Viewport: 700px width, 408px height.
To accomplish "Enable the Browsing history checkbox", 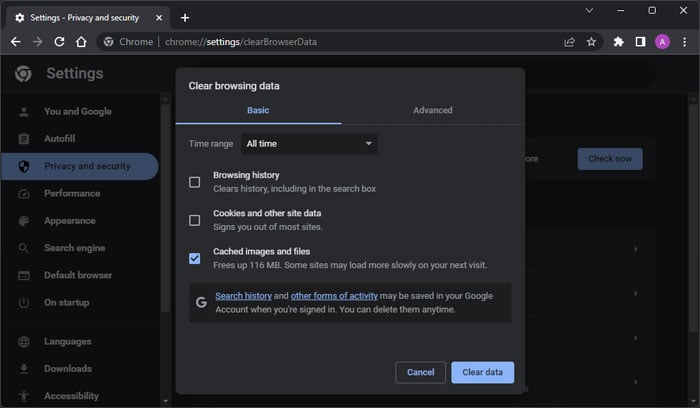I will [x=195, y=182].
